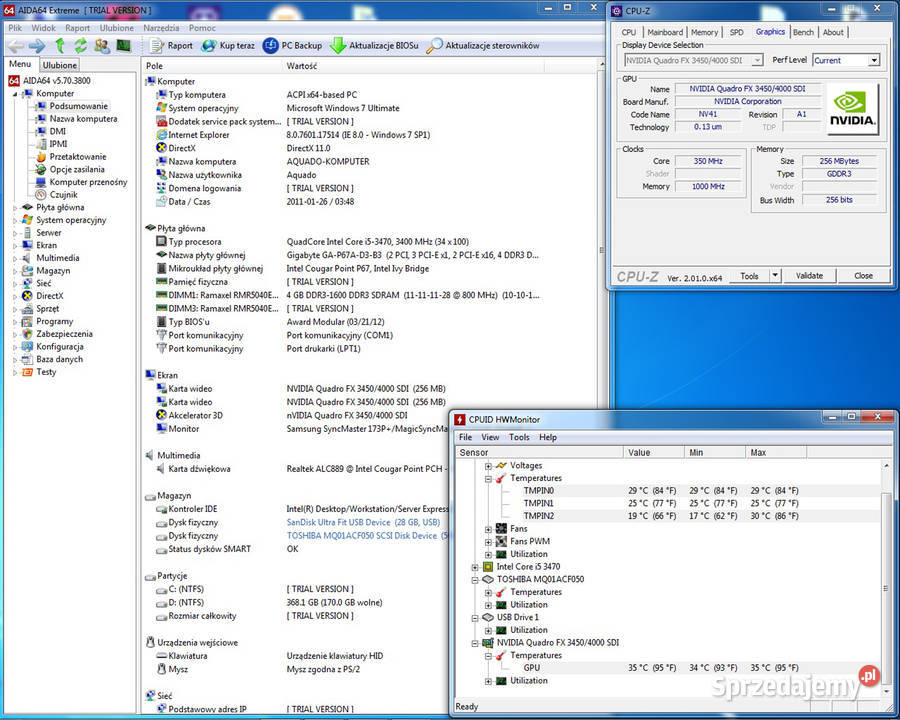
Task: Open the Display Device Selection dropdown
Action: tap(693, 60)
